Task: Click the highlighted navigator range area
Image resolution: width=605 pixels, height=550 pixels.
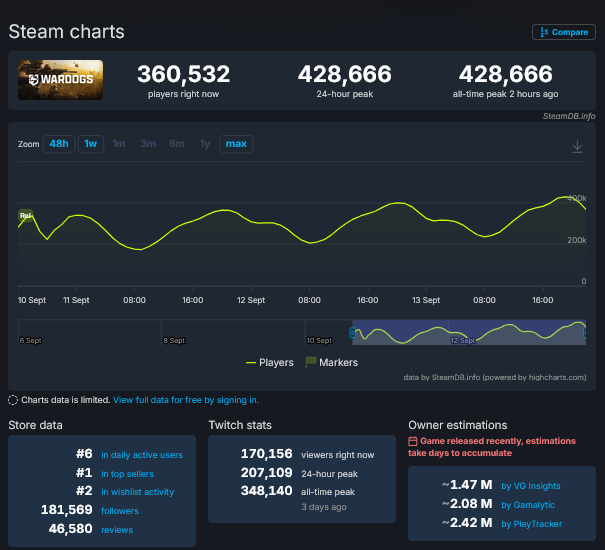Action: coord(469,332)
